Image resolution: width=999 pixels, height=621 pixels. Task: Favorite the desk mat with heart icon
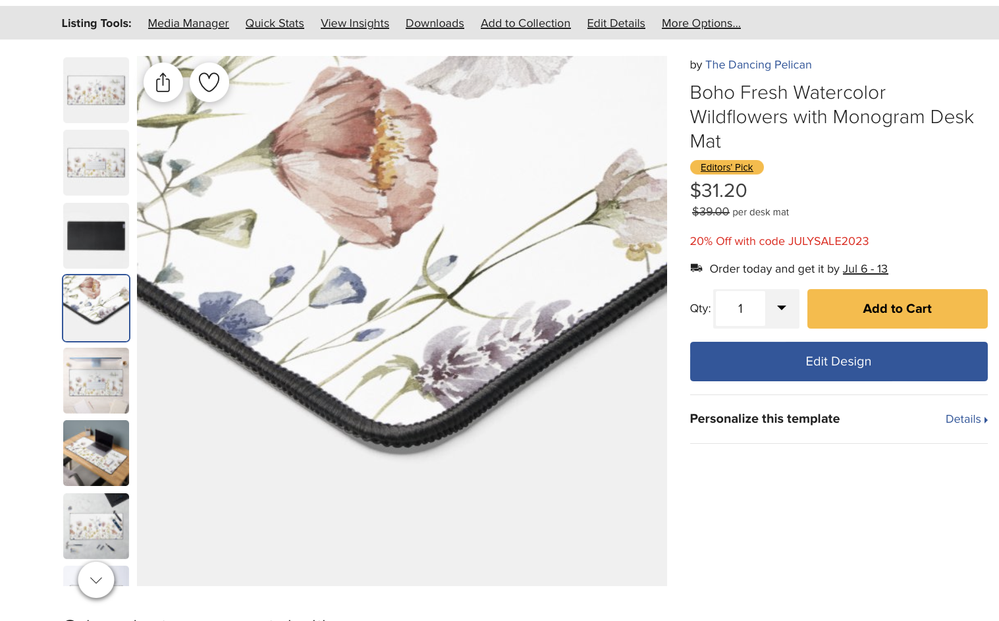click(209, 83)
